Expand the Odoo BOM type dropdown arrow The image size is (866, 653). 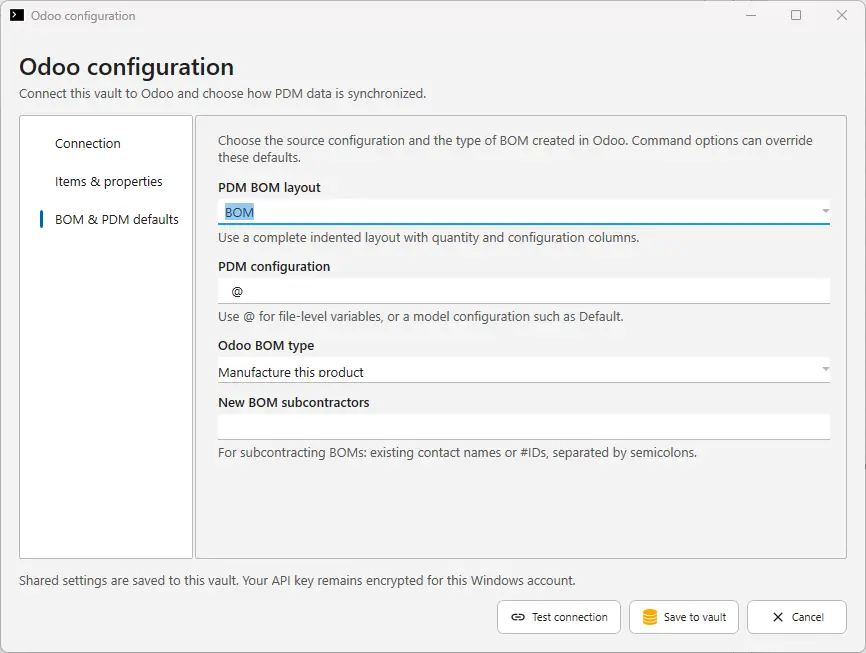pyautogui.click(x=825, y=369)
